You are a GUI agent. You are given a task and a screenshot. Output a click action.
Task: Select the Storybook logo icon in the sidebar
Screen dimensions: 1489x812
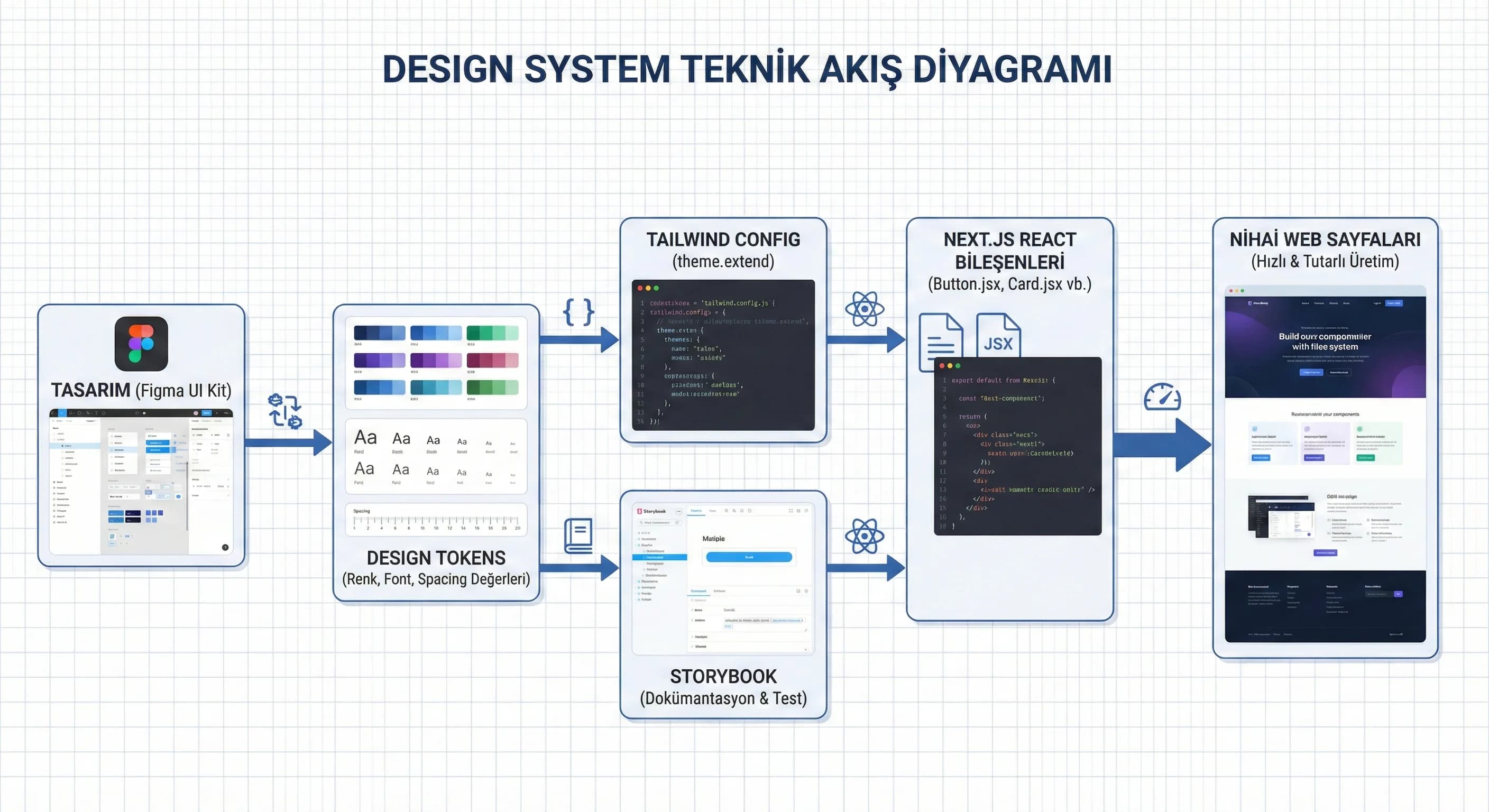point(639,512)
